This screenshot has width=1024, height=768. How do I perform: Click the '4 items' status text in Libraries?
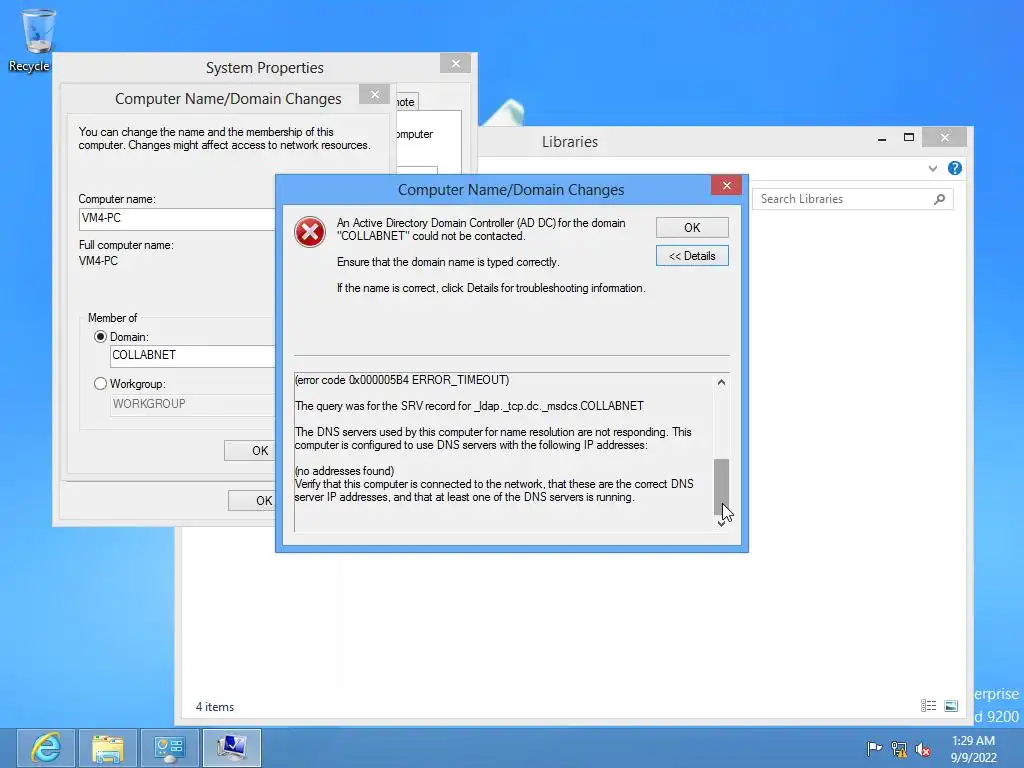(215, 707)
